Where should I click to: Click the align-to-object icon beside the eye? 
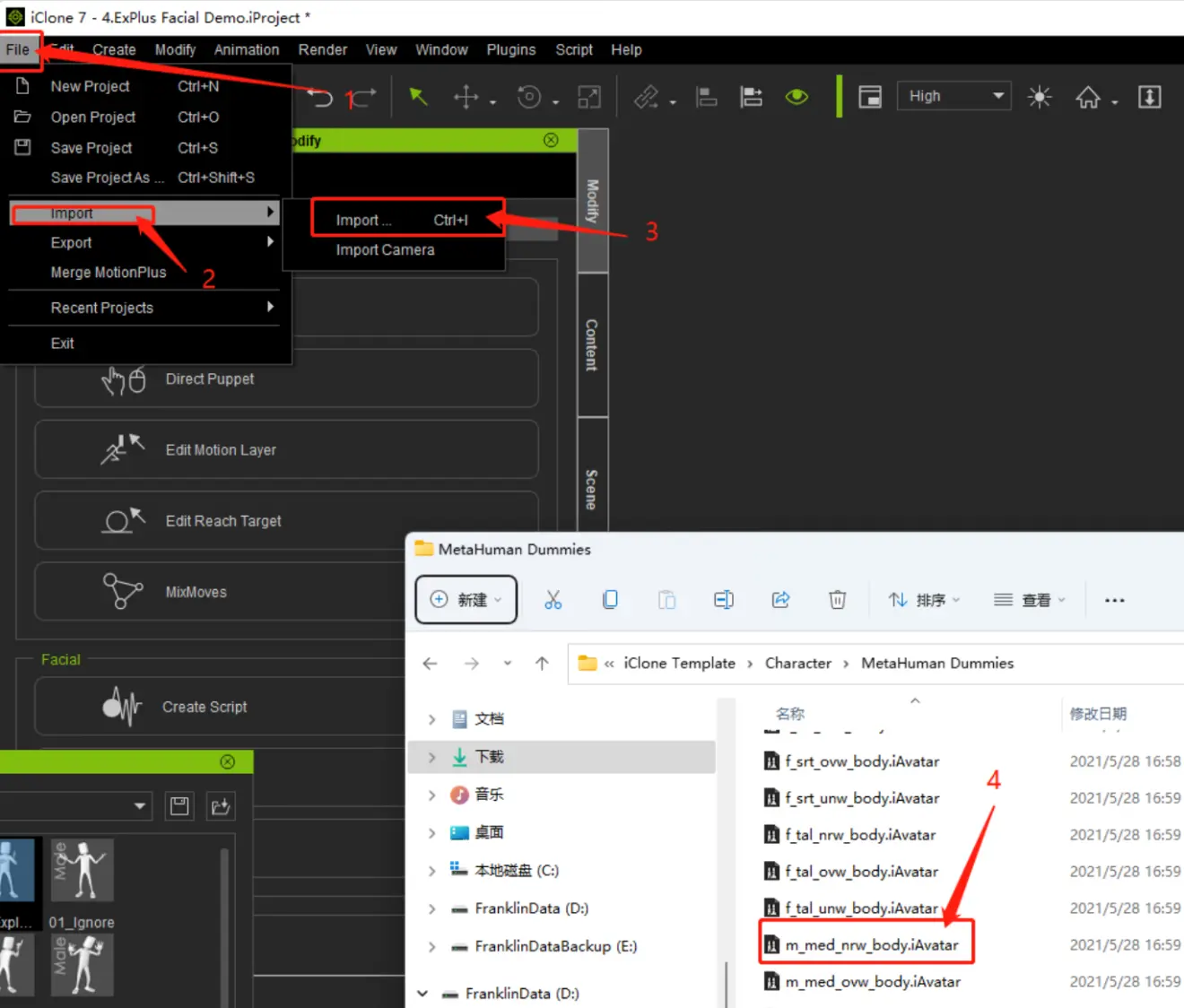[x=751, y=97]
